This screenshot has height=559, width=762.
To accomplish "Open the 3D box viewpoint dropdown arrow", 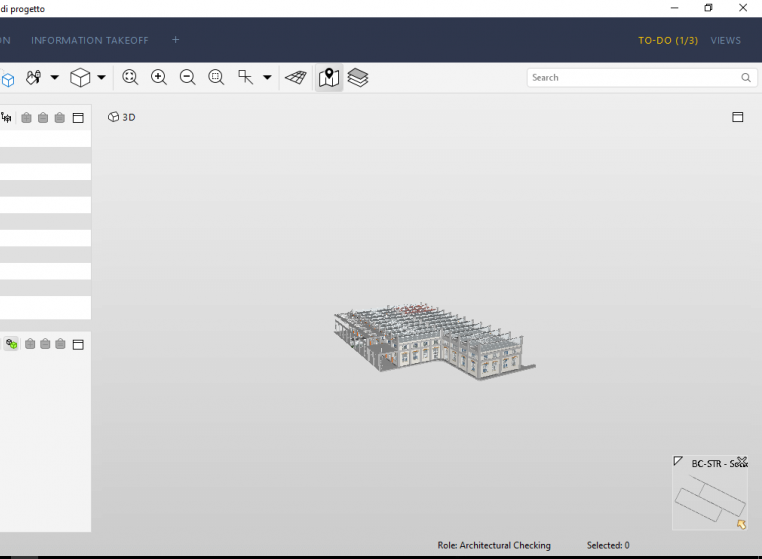I will [101, 77].
